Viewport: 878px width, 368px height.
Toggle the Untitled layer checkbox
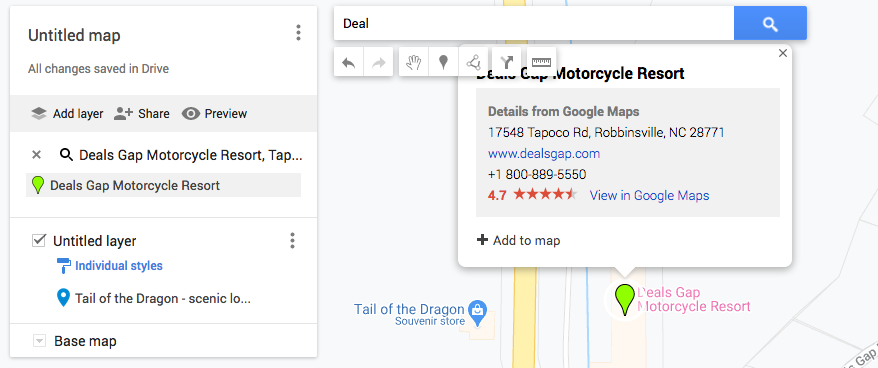(39, 241)
